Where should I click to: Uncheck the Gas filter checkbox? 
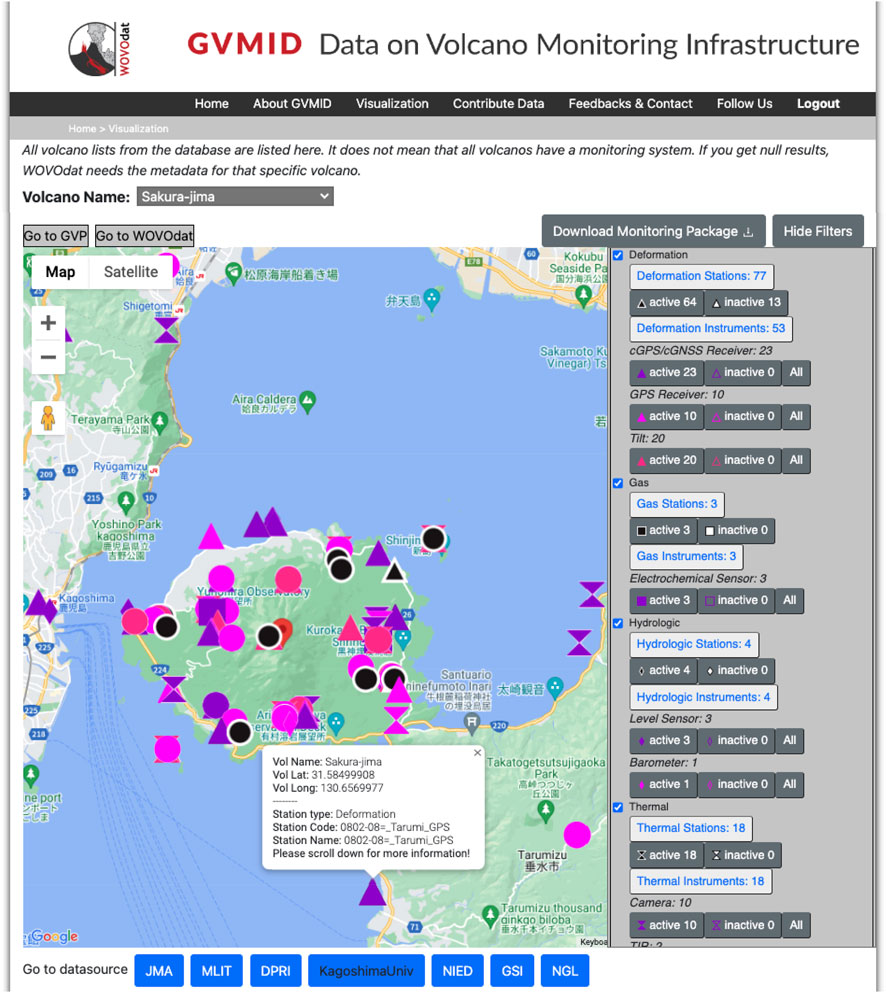[x=618, y=483]
